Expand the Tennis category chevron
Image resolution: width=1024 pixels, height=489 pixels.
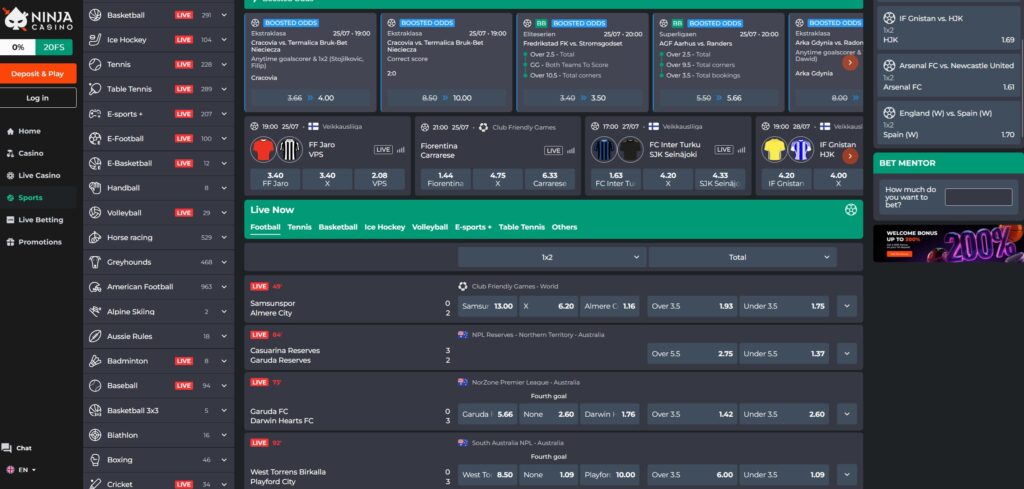click(224, 65)
